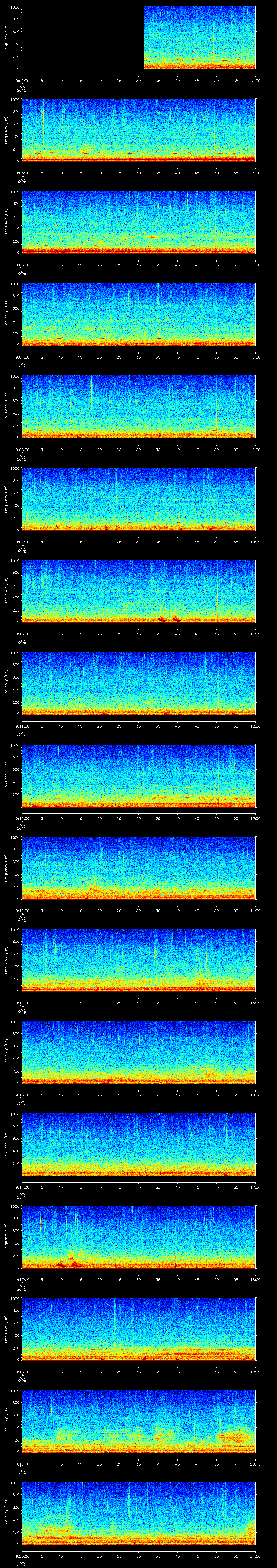Click the "6:00" end-of-axis label
The width and height of the screenshot is (277, 1568).
(256, 173)
